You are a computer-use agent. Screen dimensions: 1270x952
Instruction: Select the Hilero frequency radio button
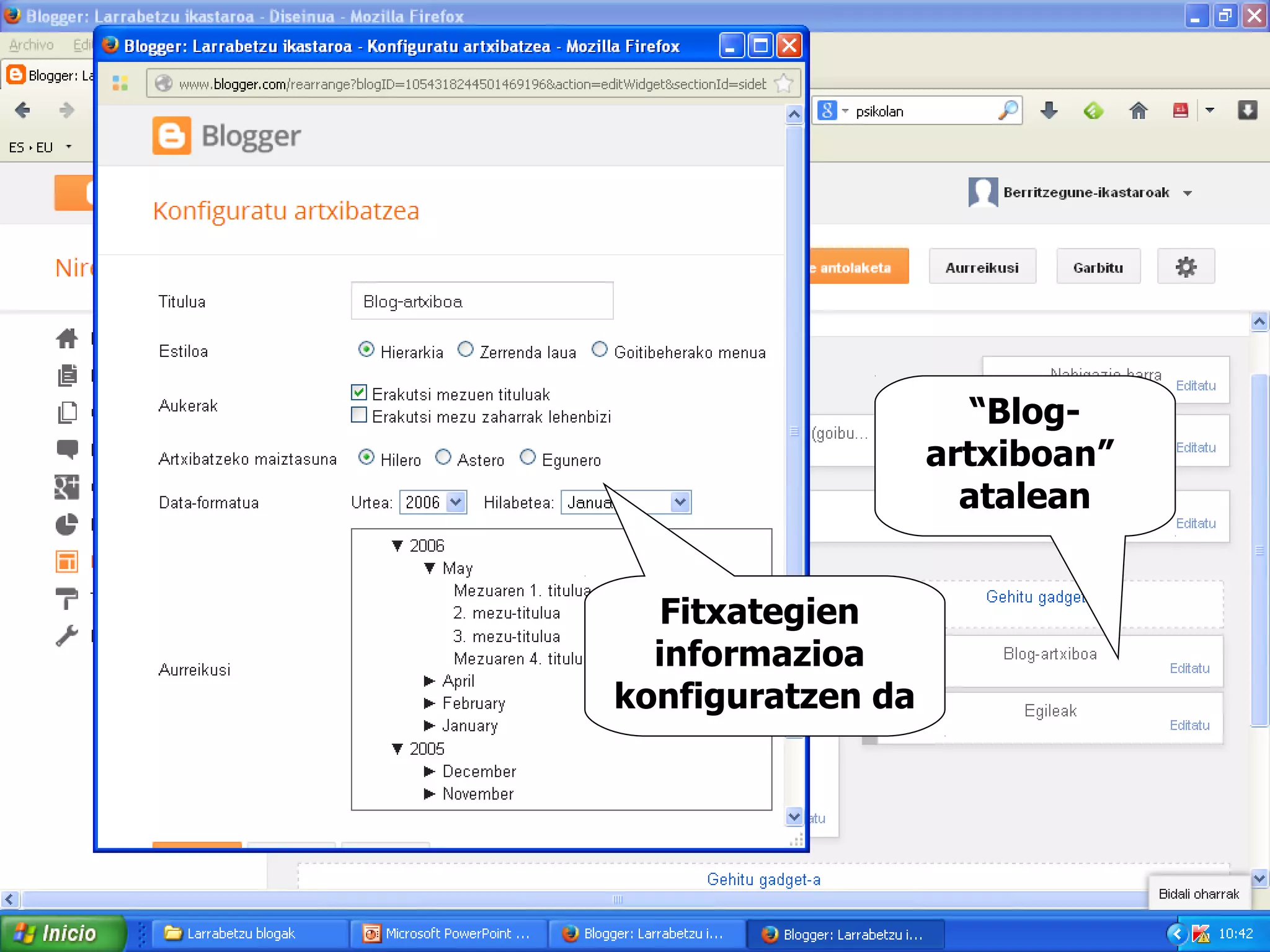366,457
